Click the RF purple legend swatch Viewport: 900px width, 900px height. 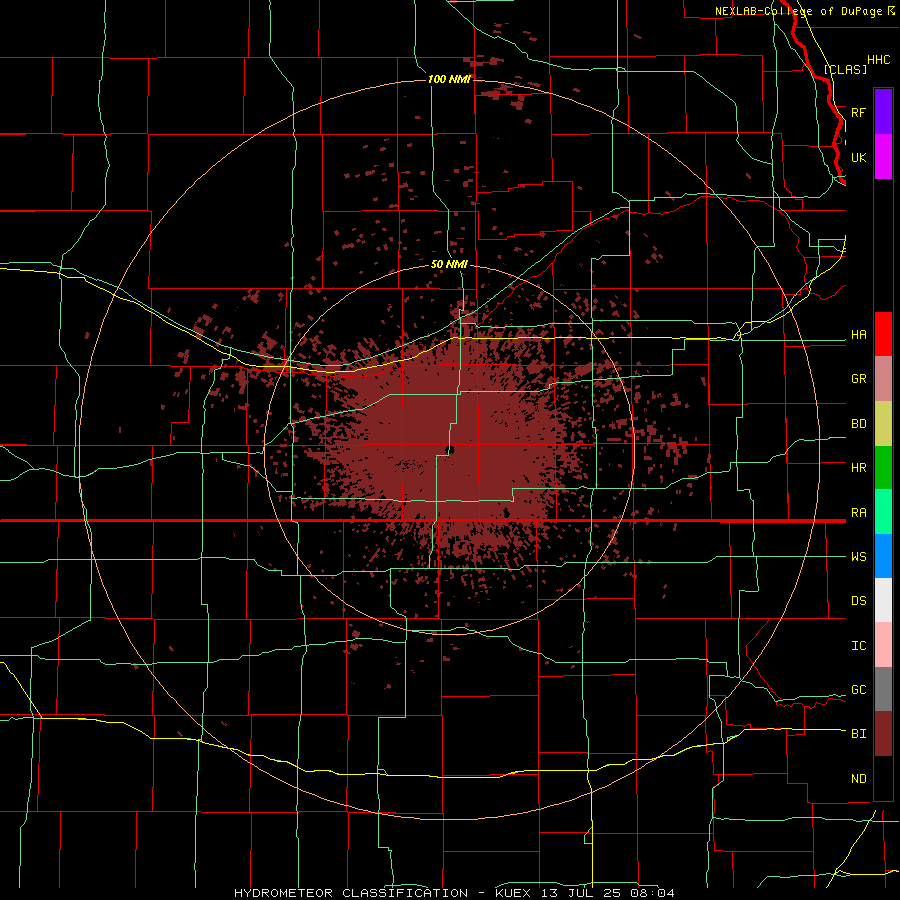(x=883, y=112)
